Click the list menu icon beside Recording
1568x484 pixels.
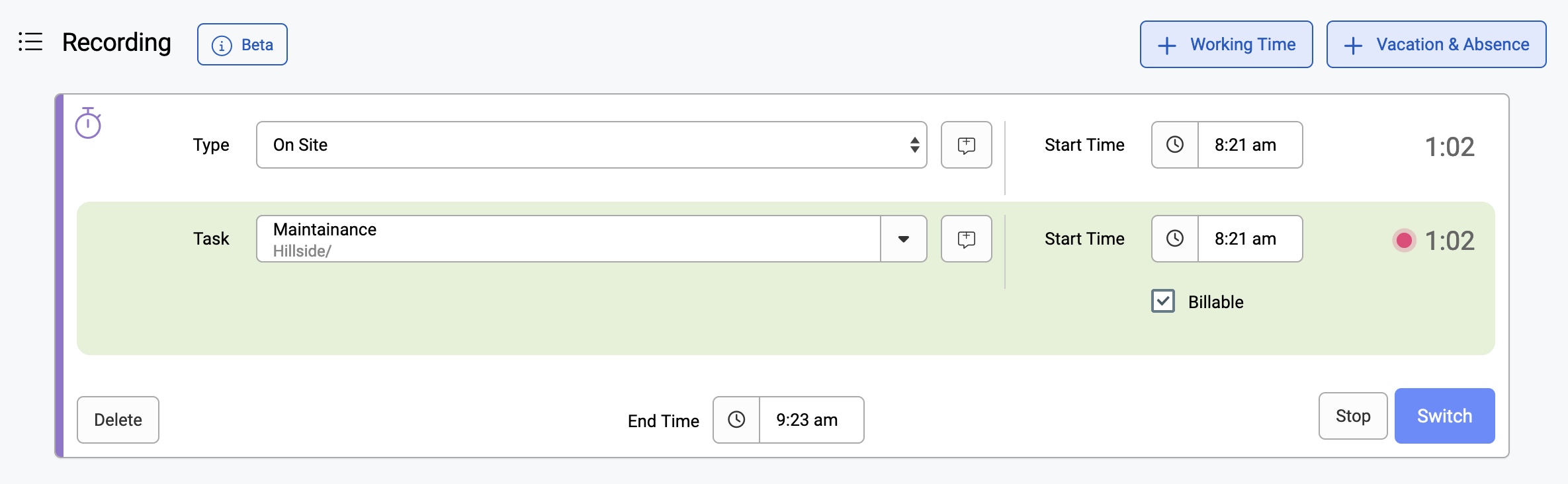click(x=30, y=42)
